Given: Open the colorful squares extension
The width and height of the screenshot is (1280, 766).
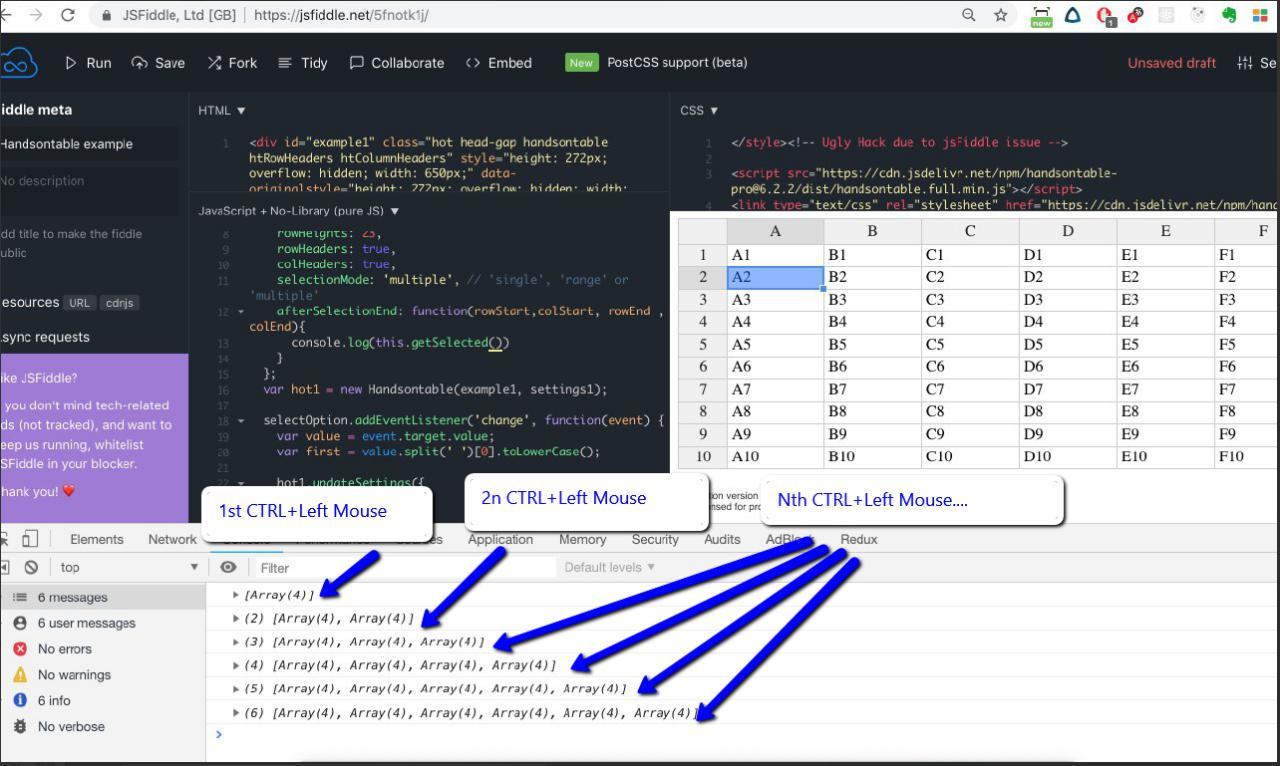Looking at the screenshot, I should coord(1259,15).
